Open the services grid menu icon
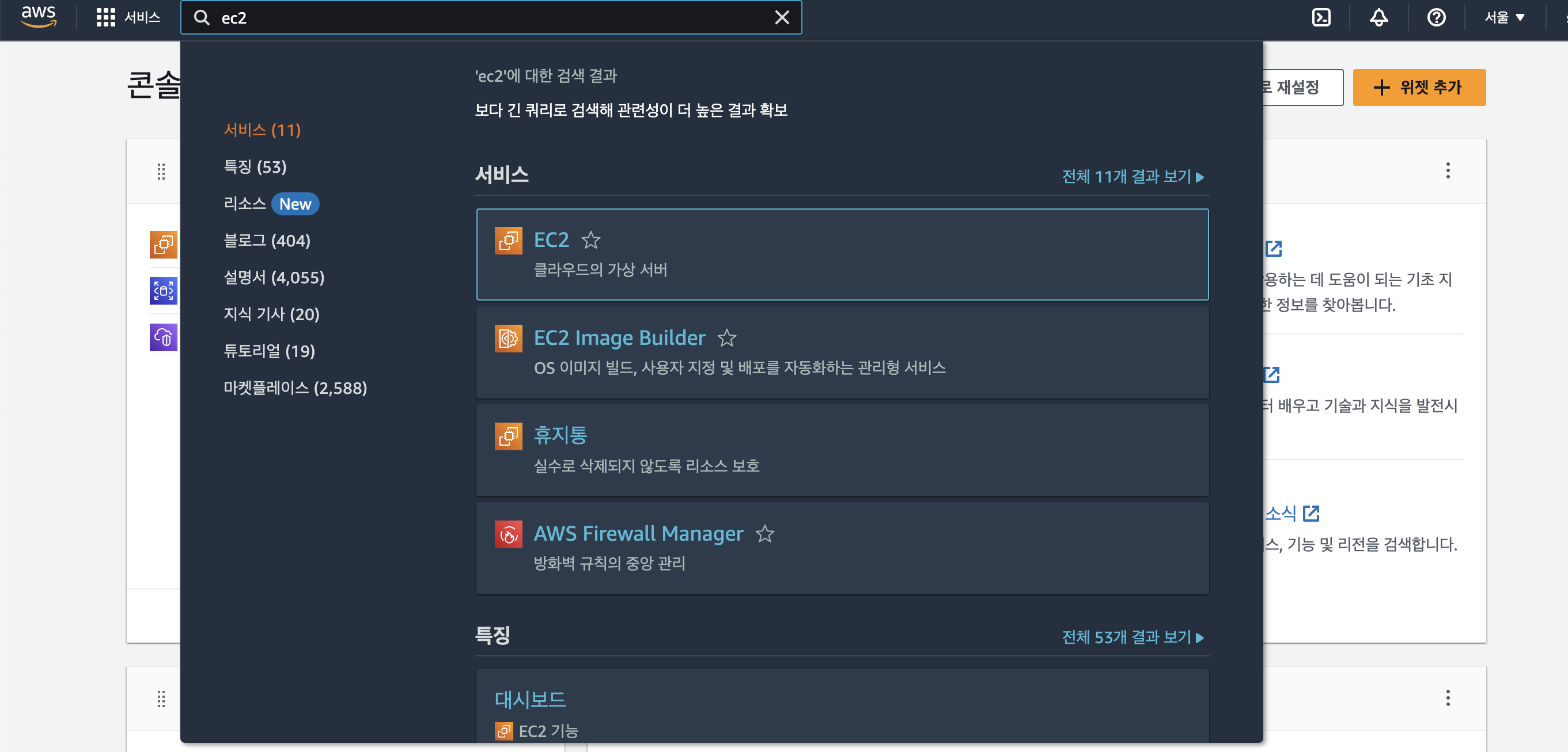 point(105,17)
